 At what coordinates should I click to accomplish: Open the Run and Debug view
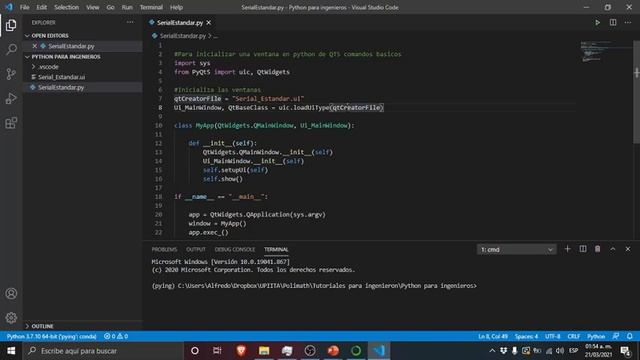11,98
